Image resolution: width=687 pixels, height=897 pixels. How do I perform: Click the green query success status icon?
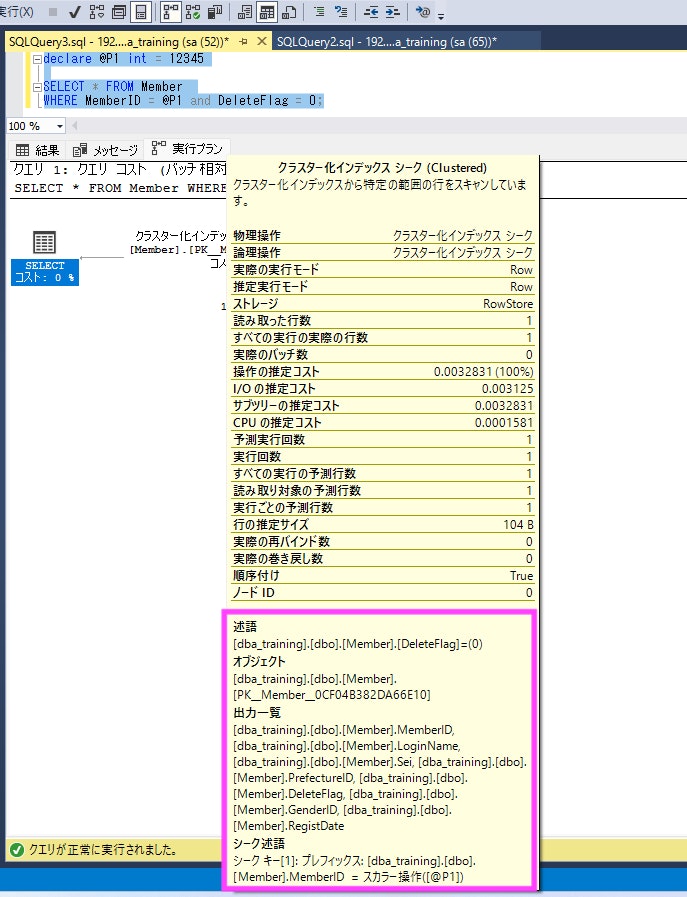17,850
